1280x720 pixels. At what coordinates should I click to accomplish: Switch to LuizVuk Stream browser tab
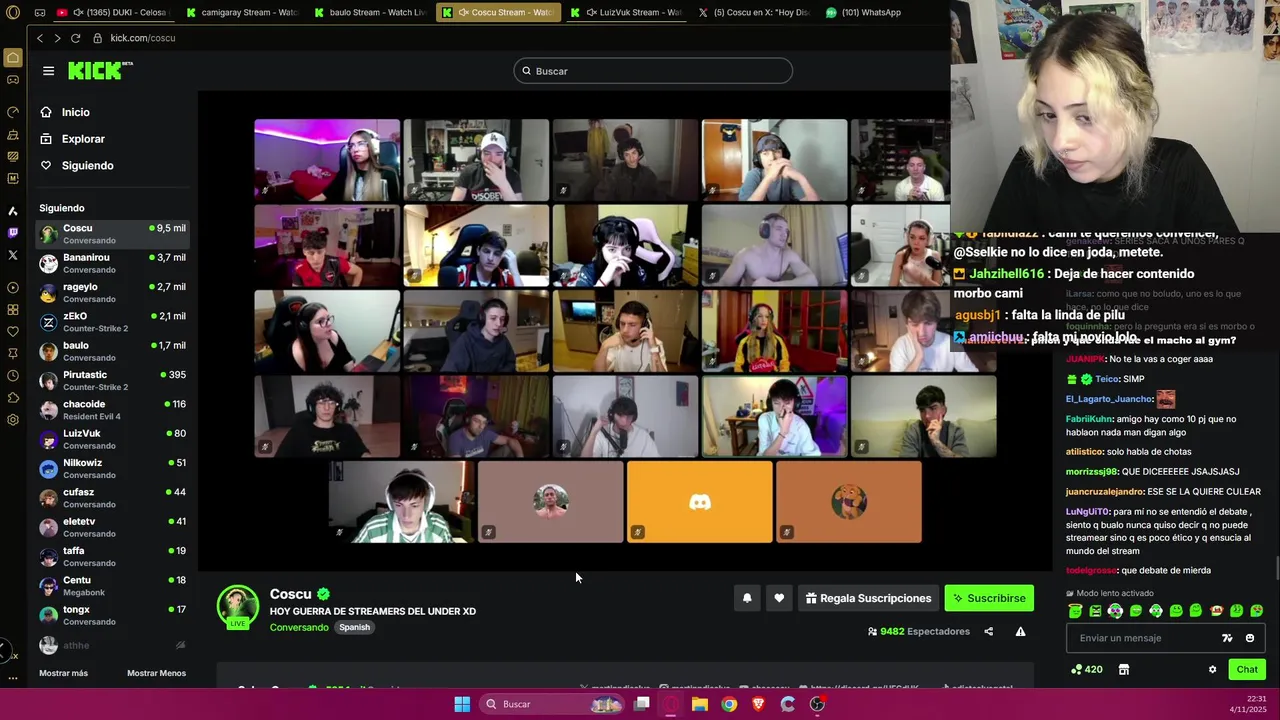626,13
